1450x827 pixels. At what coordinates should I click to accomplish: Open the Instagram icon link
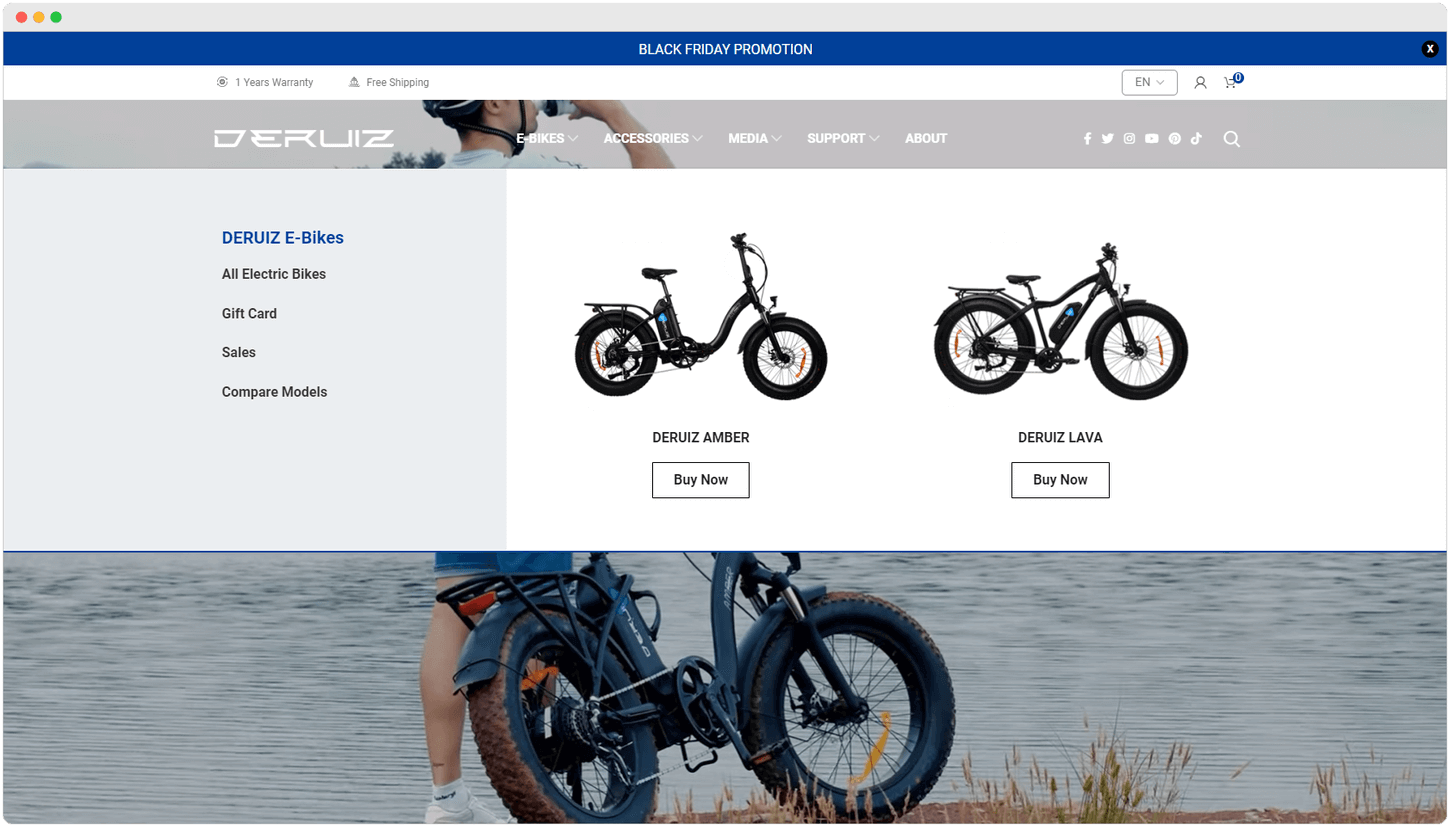click(1129, 139)
